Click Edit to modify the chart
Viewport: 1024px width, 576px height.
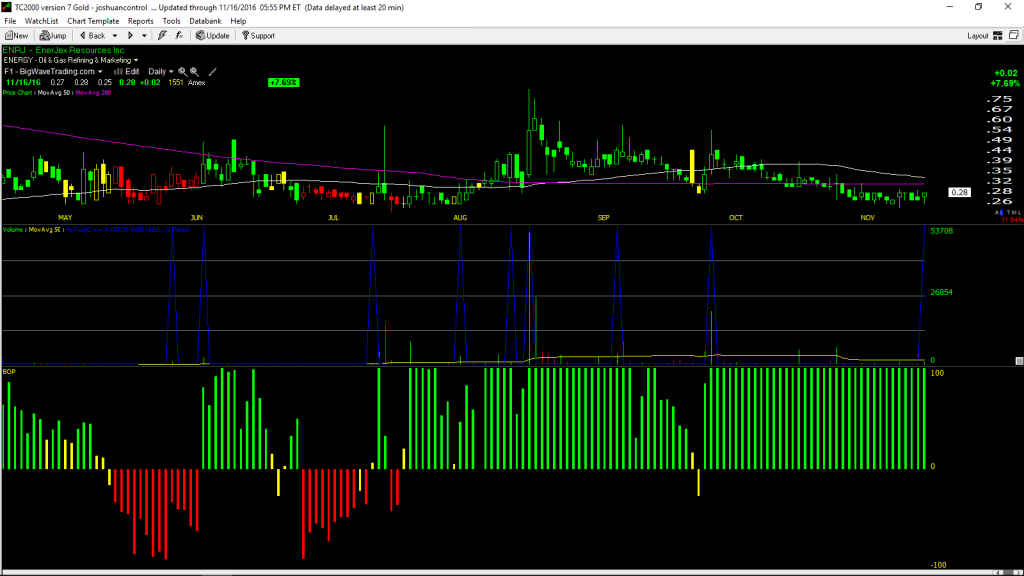coord(127,72)
